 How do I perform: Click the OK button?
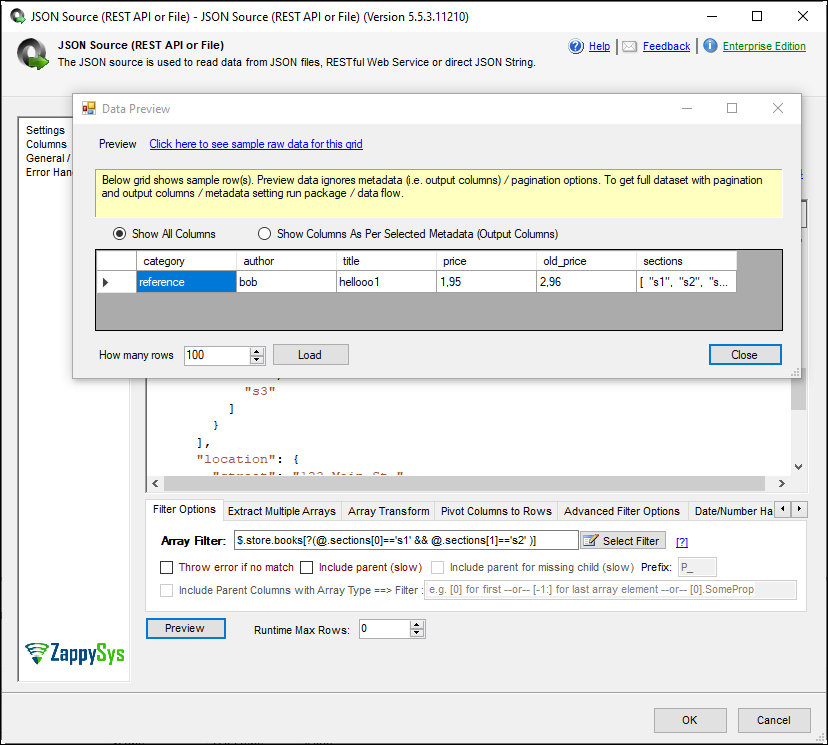click(x=690, y=720)
